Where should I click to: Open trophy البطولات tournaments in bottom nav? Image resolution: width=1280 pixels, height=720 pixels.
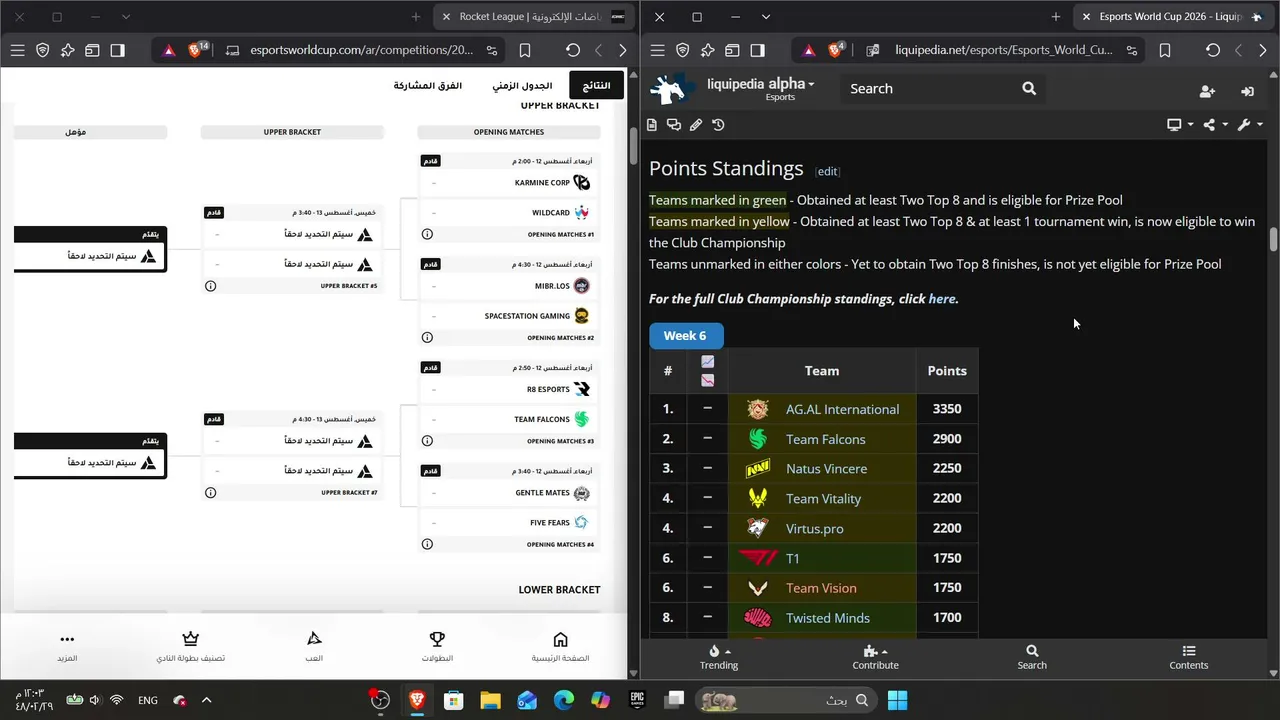[x=437, y=646]
